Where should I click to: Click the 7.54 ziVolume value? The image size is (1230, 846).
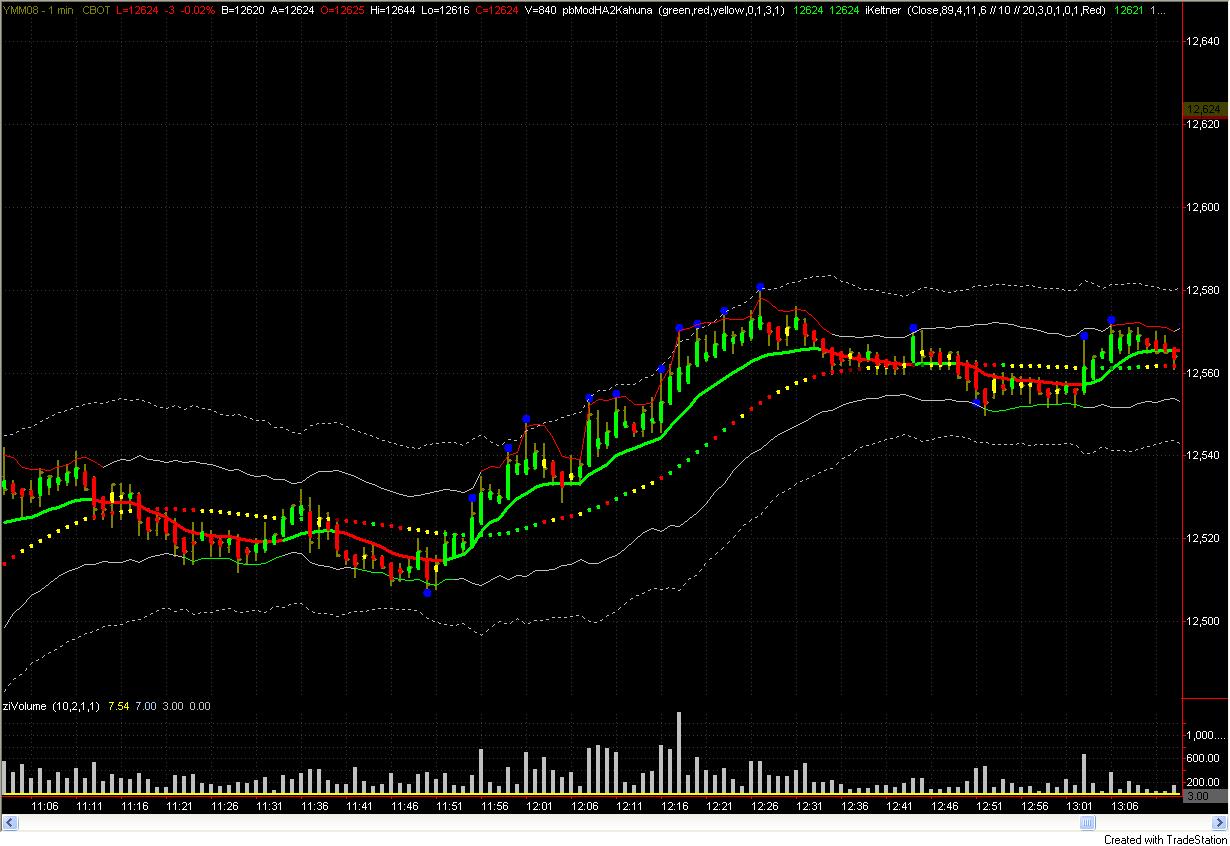point(117,706)
